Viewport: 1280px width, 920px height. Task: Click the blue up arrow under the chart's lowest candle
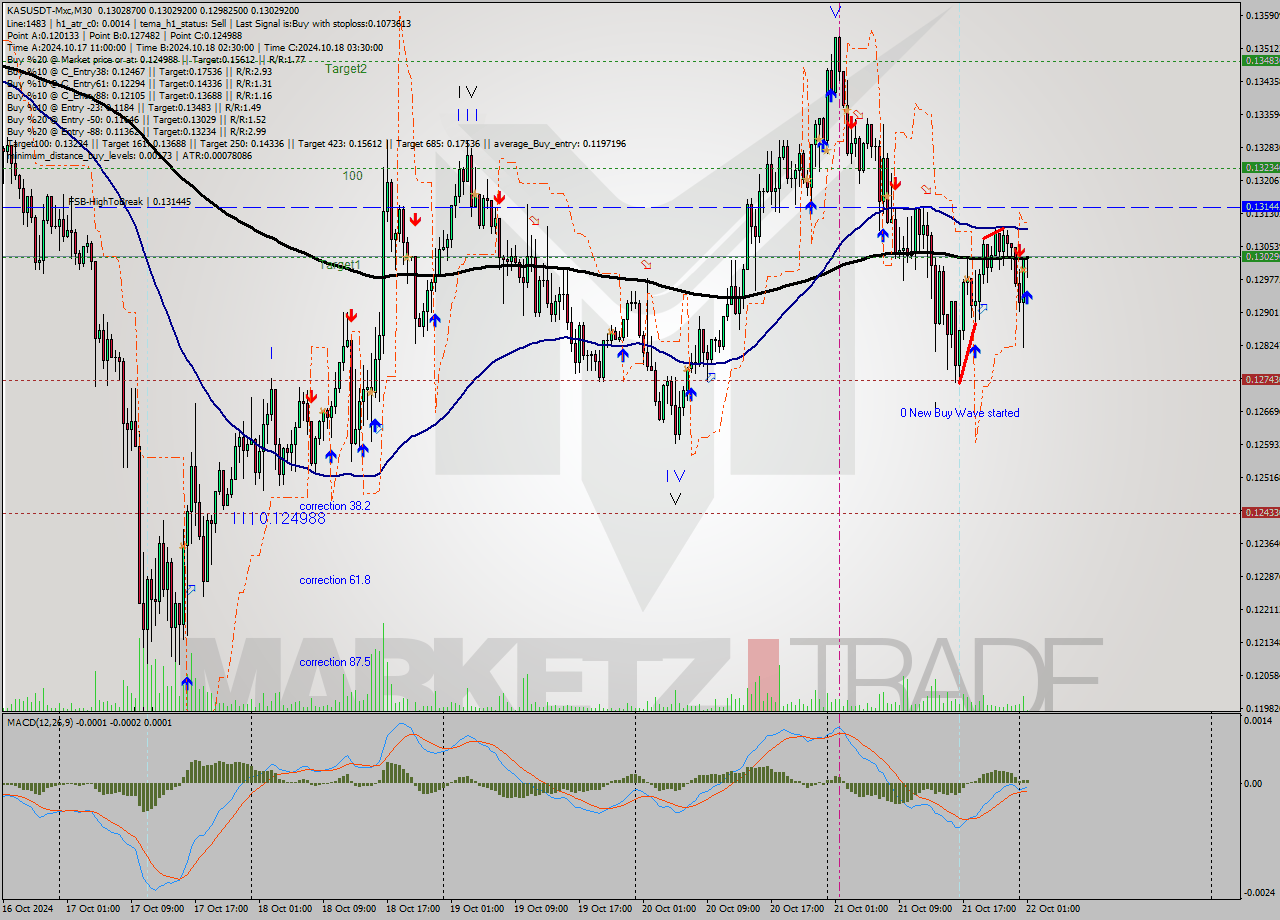coord(187,682)
